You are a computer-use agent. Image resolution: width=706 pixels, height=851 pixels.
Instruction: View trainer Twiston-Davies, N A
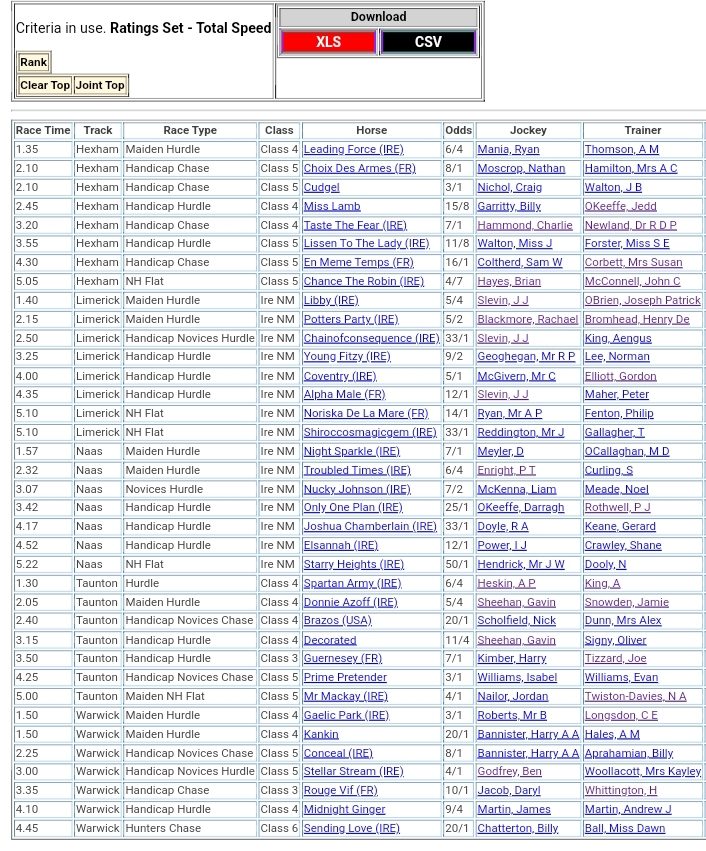635,696
